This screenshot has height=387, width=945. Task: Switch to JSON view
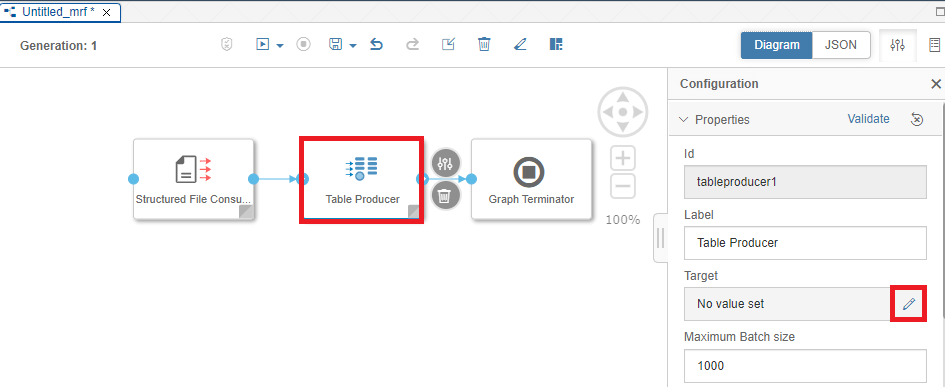tap(841, 45)
